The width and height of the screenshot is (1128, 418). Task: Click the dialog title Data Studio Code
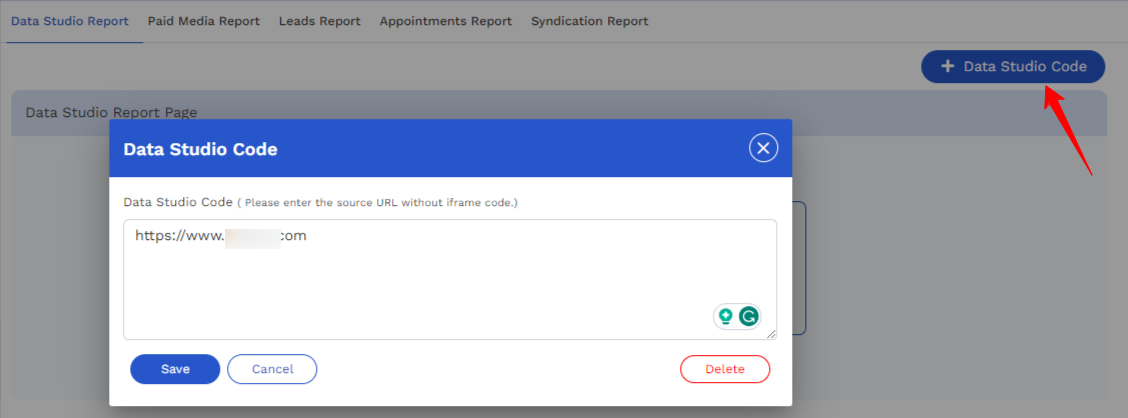coord(200,149)
